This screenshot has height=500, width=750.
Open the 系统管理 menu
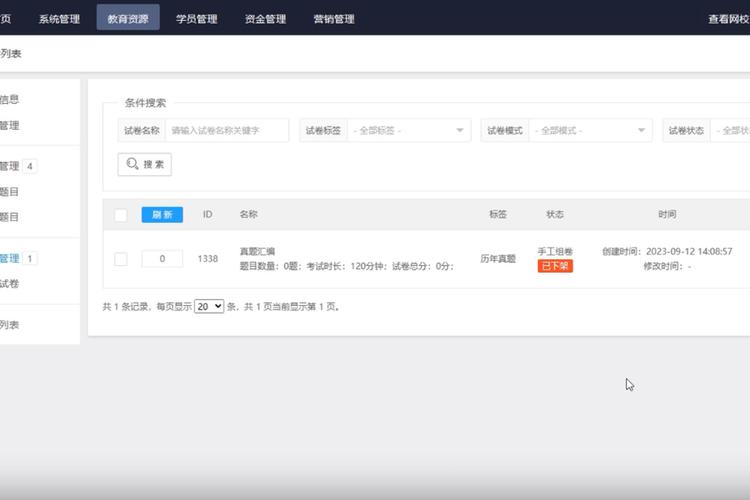[x=59, y=19]
